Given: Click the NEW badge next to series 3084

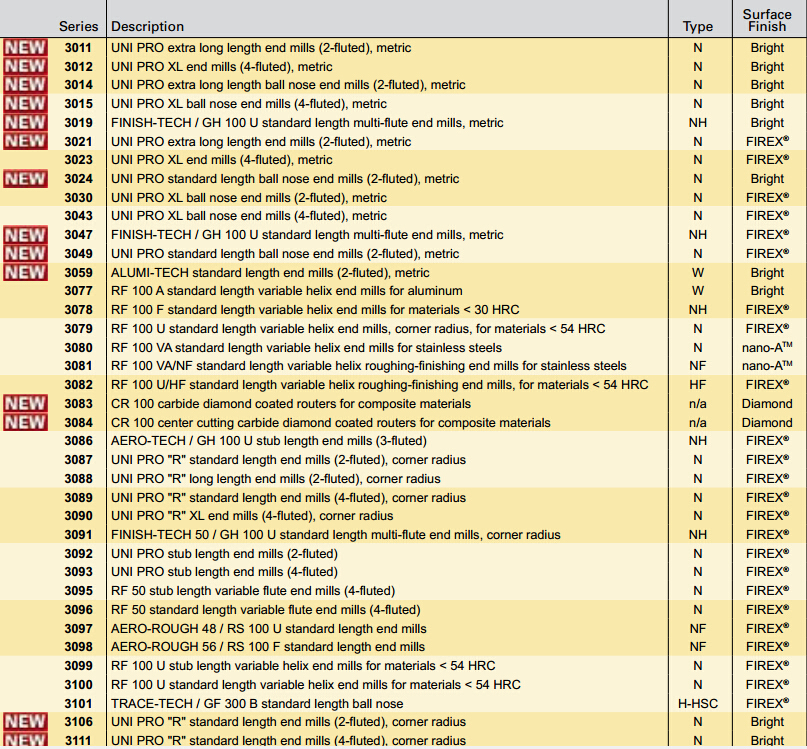Looking at the screenshot, I should click(x=25, y=422).
